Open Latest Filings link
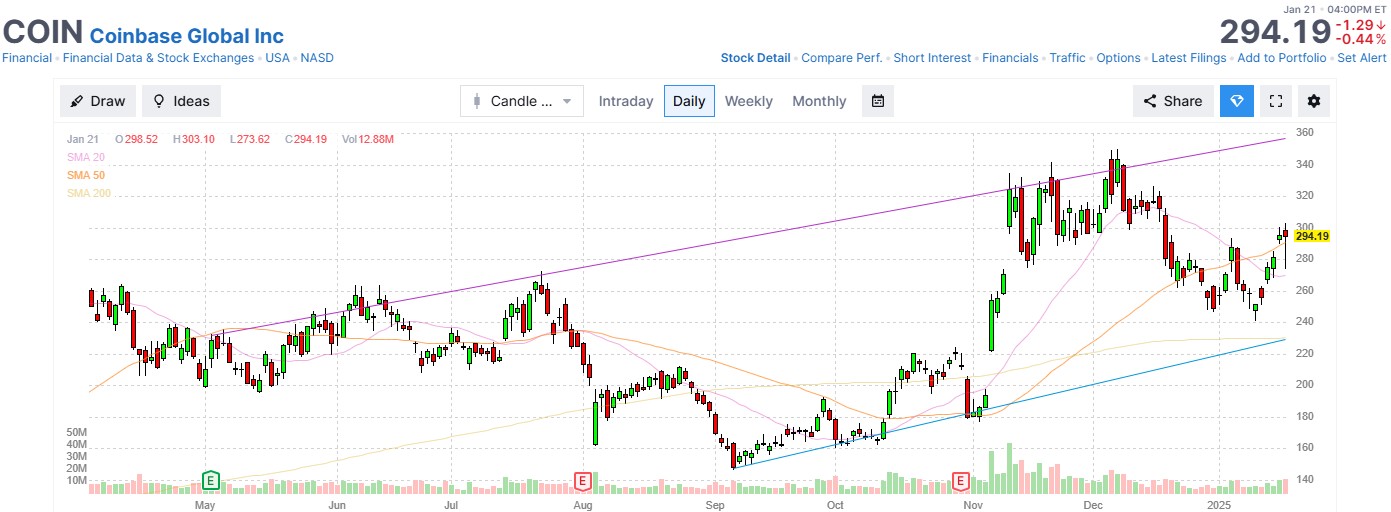Screen dimensions: 1391x512 [1189, 58]
